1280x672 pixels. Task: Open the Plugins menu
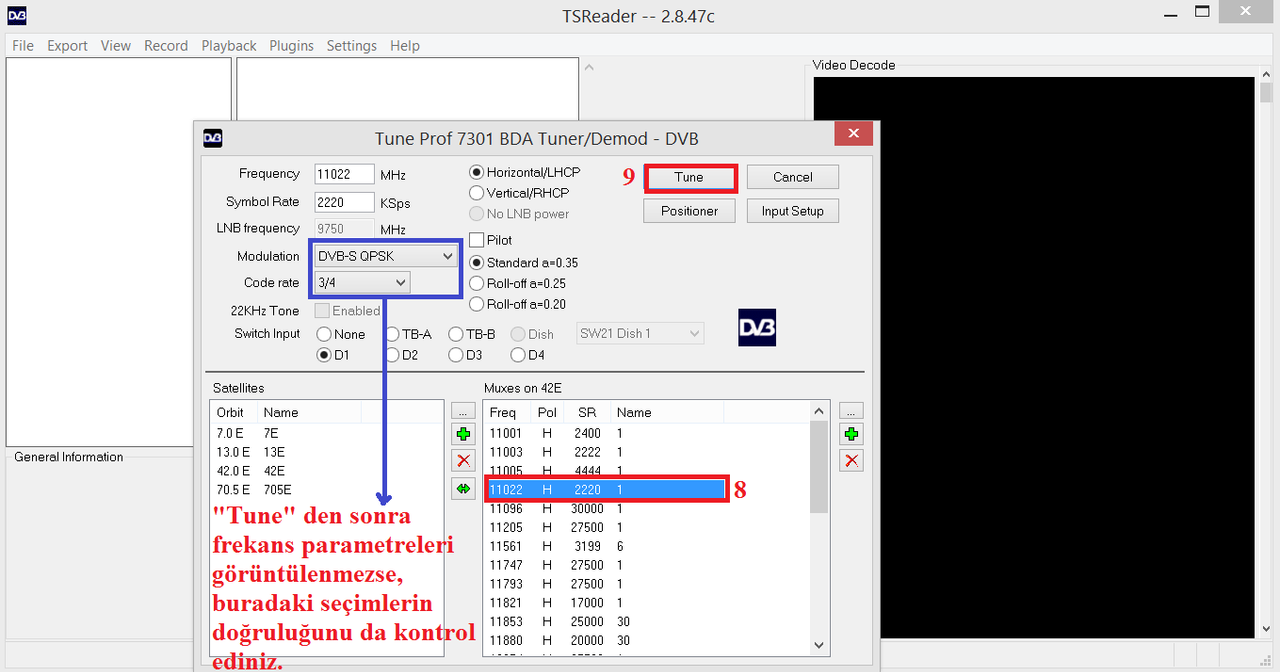(291, 46)
